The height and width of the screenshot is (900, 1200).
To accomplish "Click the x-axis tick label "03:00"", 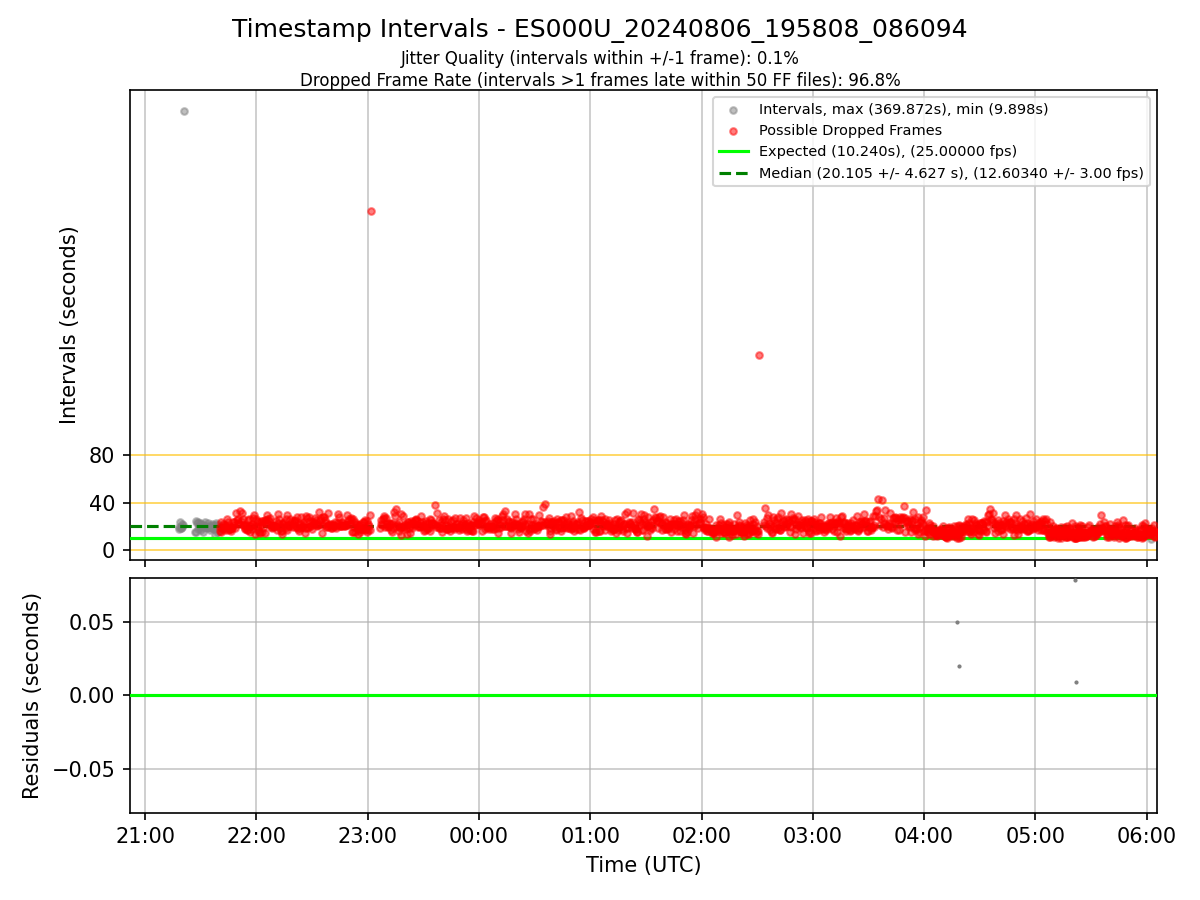I will (x=812, y=834).
